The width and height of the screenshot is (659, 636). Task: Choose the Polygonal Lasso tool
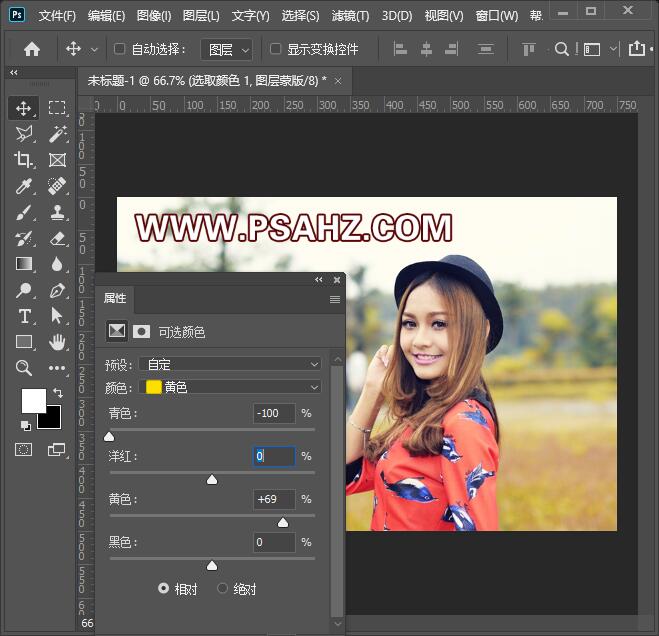tap(24, 134)
